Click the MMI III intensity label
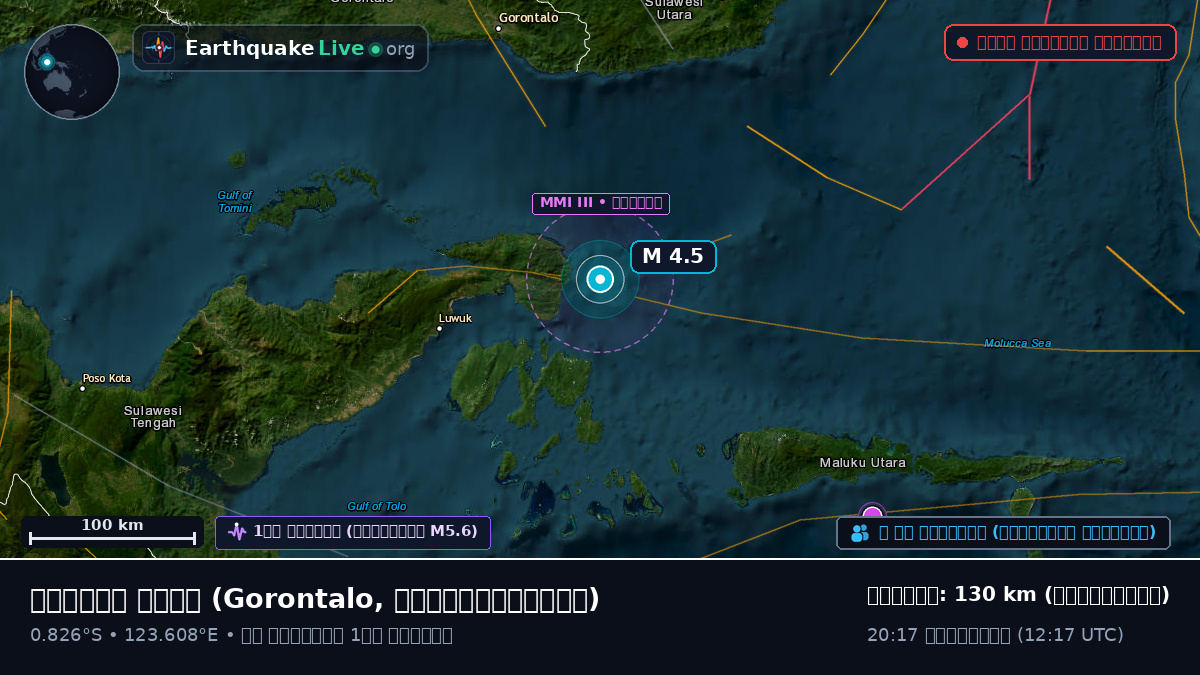Image resolution: width=1200 pixels, height=675 pixels. click(601, 204)
